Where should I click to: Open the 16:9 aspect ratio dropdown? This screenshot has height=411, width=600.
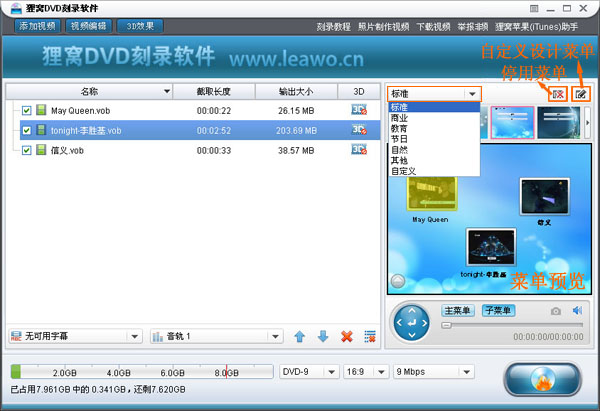pyautogui.click(x=365, y=372)
